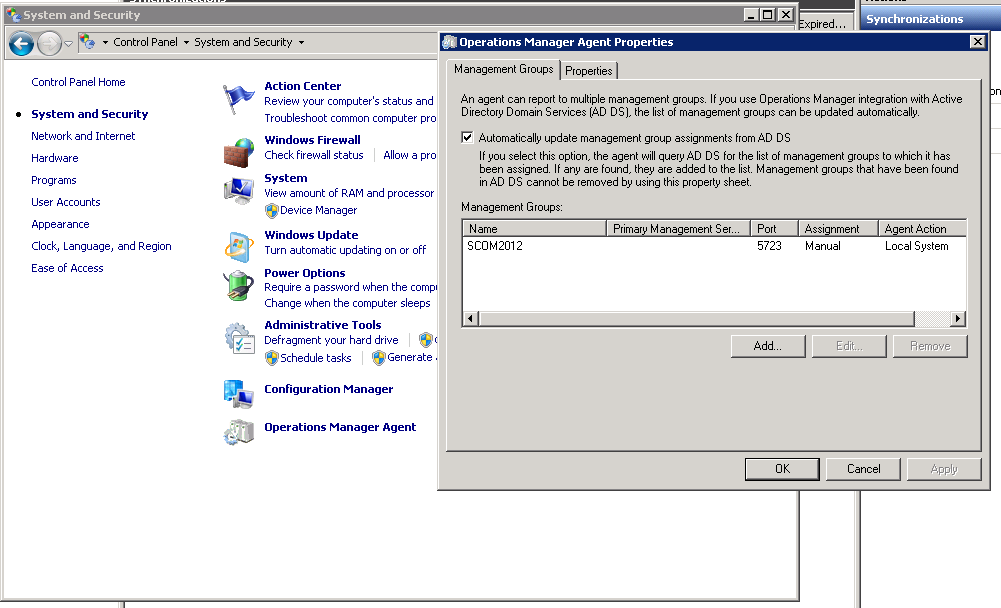The image size is (1001, 608).
Task: Expand the System and Security breadcrumb arrow
Action: (x=301, y=43)
